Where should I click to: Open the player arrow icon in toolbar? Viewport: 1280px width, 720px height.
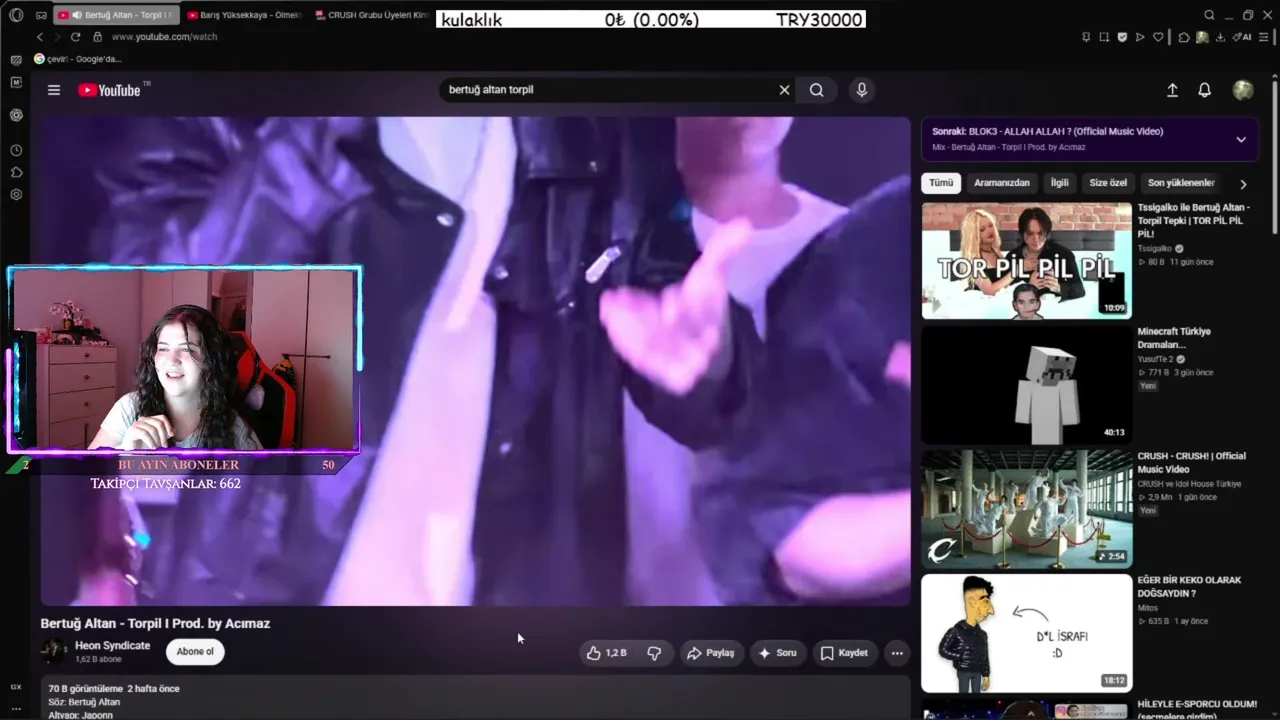[x=1140, y=37]
